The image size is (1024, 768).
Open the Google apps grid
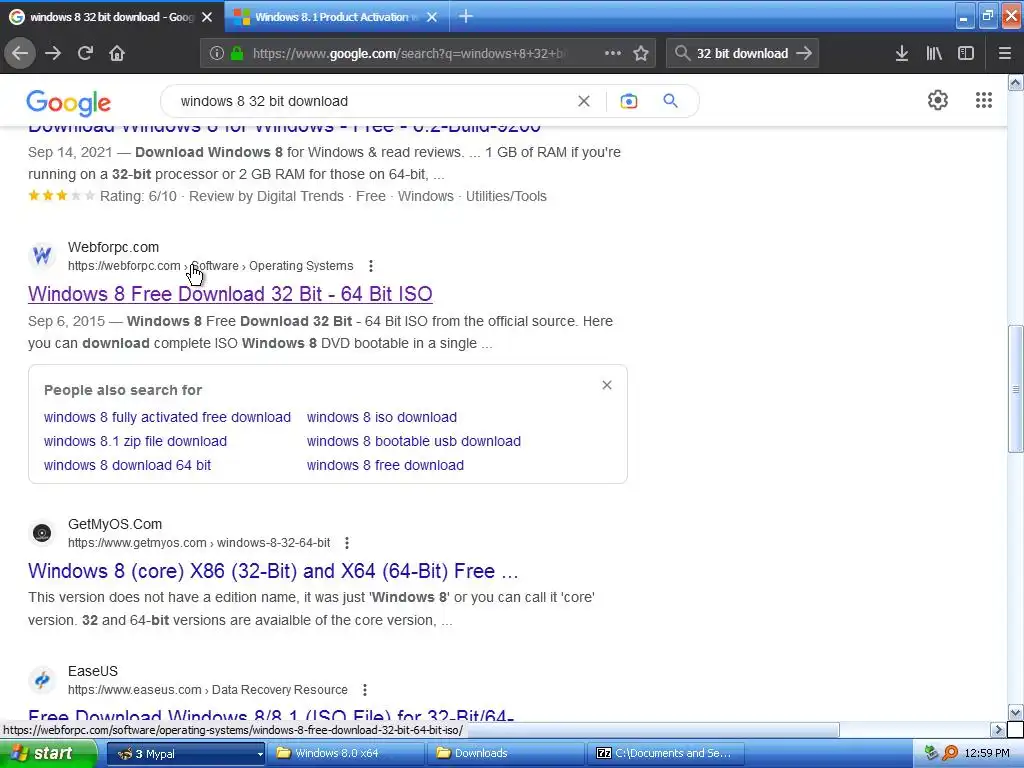point(984,100)
